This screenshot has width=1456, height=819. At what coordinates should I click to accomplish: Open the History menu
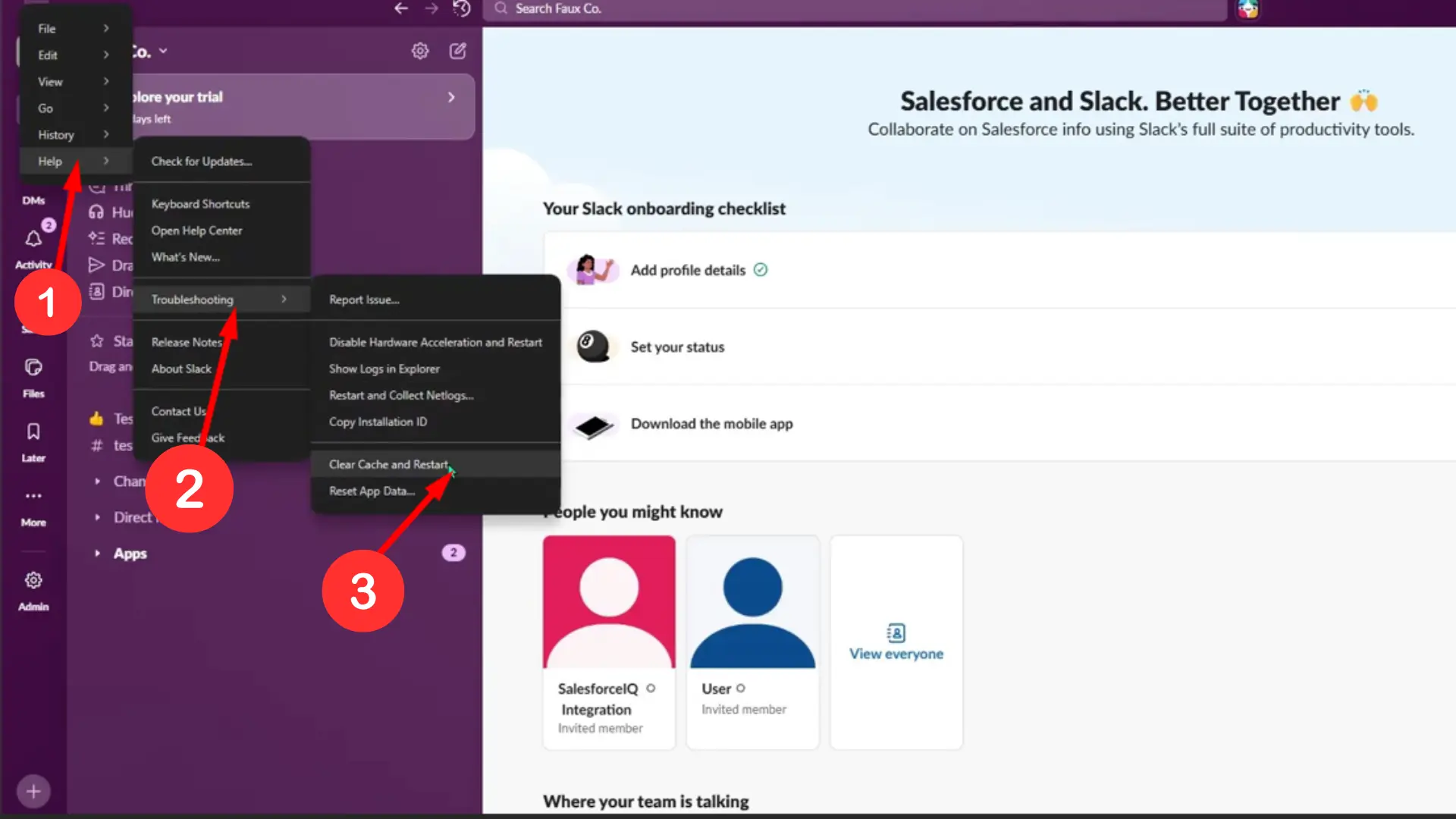tap(75, 134)
